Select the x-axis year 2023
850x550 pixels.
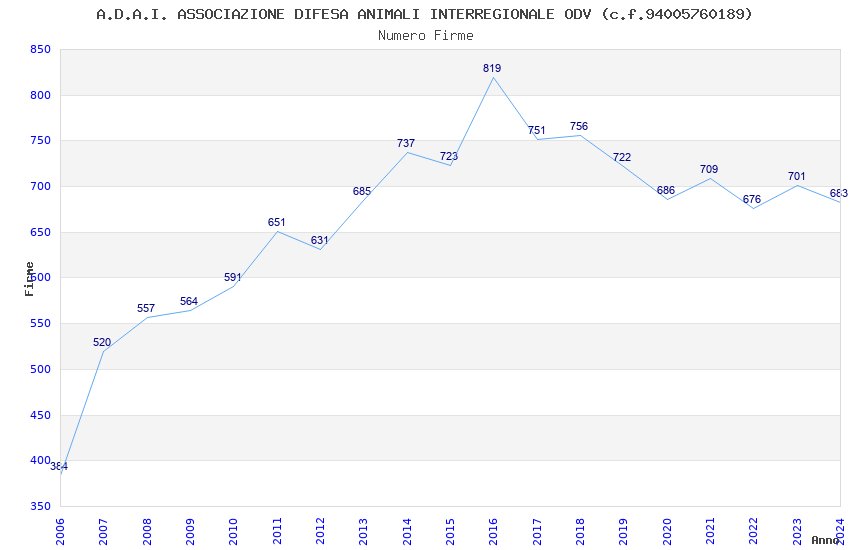coord(797,531)
